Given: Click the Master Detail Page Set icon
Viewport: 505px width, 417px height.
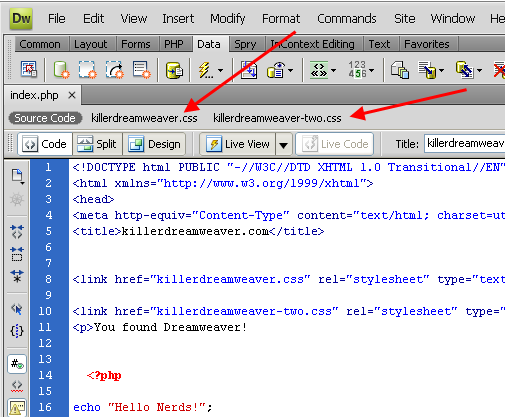Looking at the screenshot, I should 400,70.
